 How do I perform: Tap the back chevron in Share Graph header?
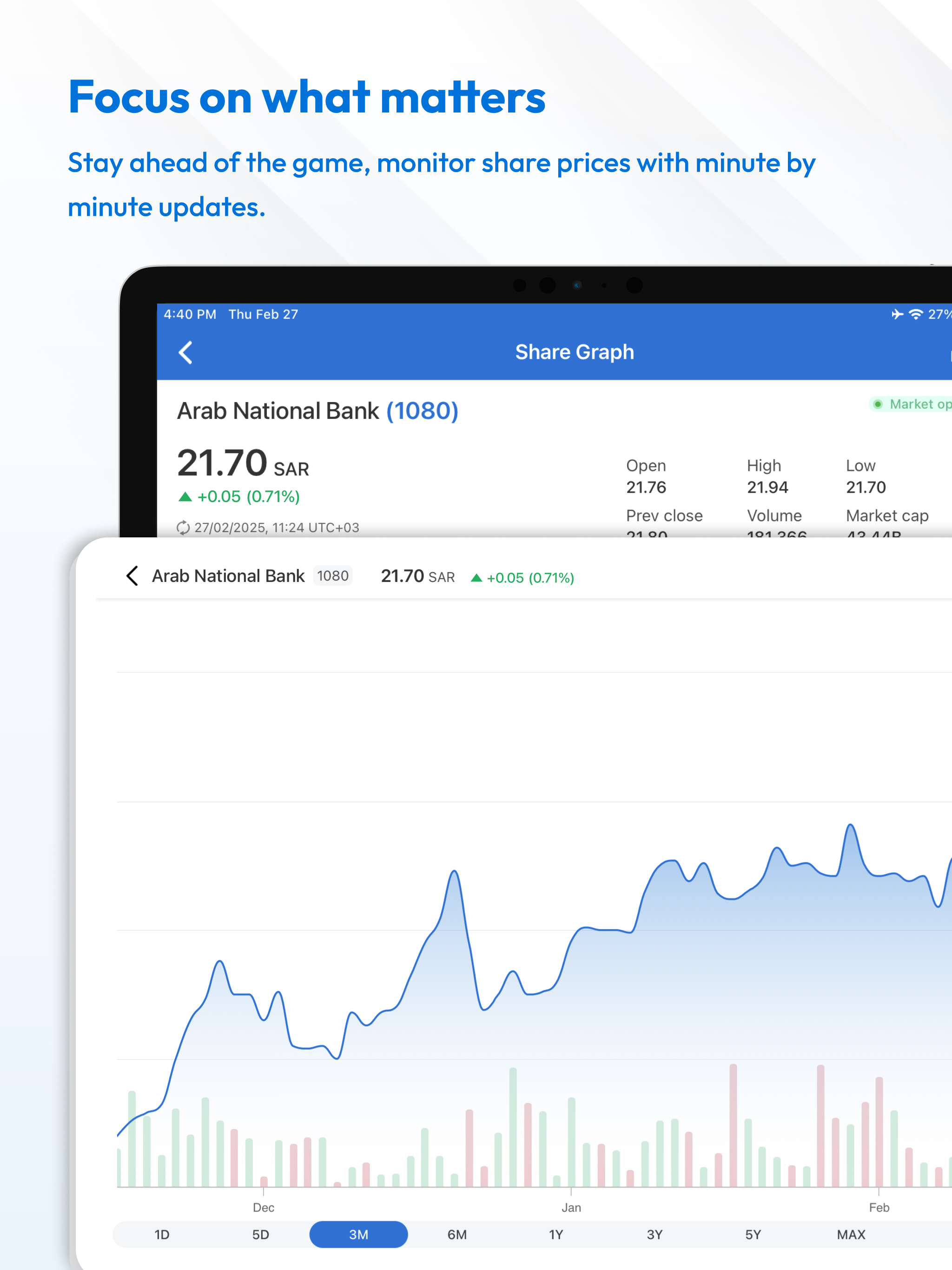(185, 352)
